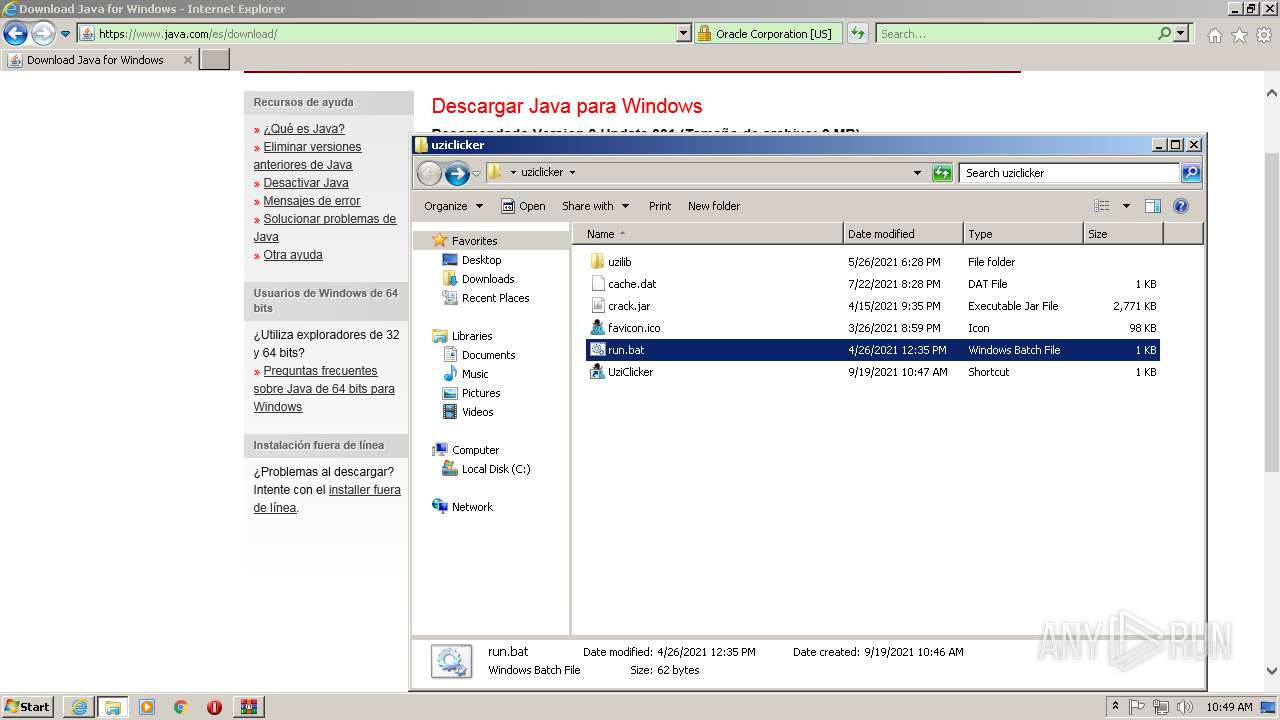This screenshot has height=720, width=1280.
Task: Expand the IE address bar dropdown
Action: [x=684, y=34]
